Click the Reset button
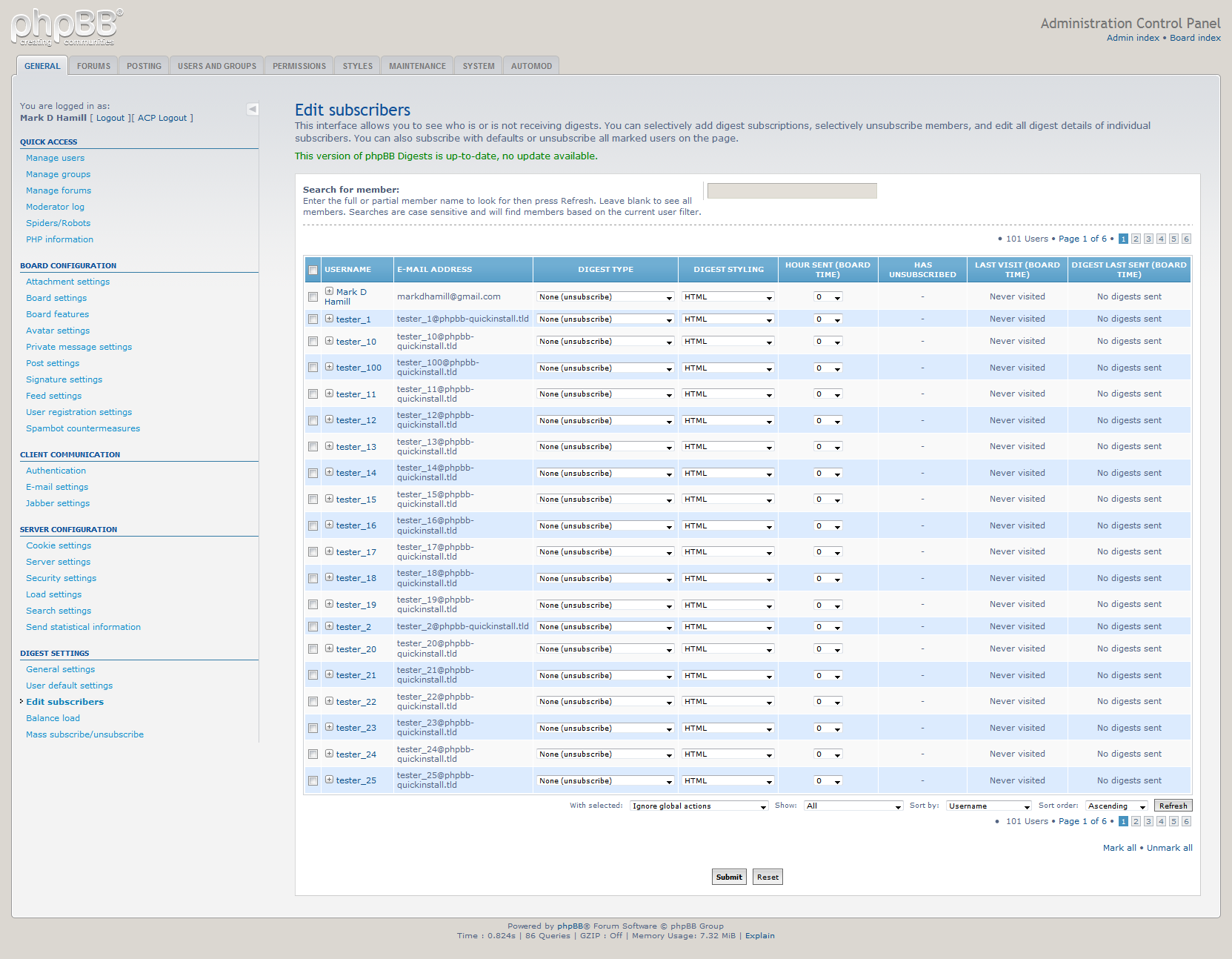Screen dimensions: 1232x959 [767, 877]
